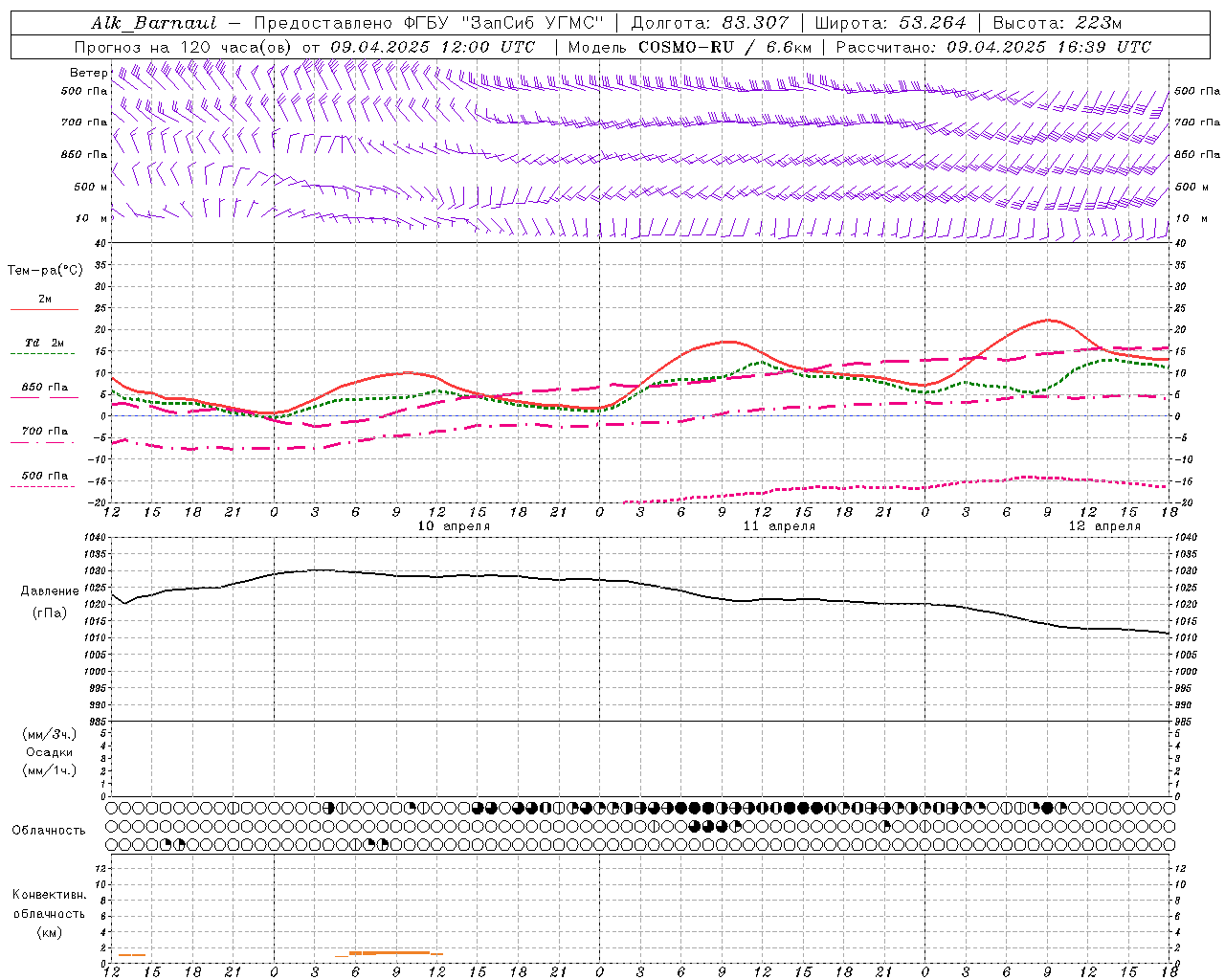The height and width of the screenshot is (980, 1225).
Task: Click '700 гПа' entry in temperature legend
Action: [45, 432]
